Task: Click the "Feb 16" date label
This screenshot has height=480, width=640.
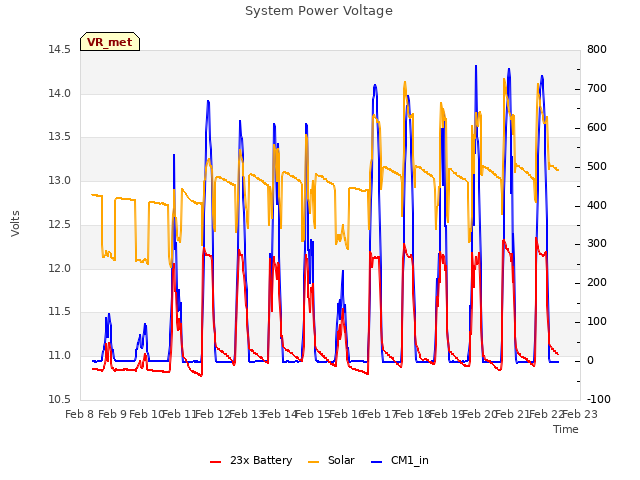Action: 346,415
